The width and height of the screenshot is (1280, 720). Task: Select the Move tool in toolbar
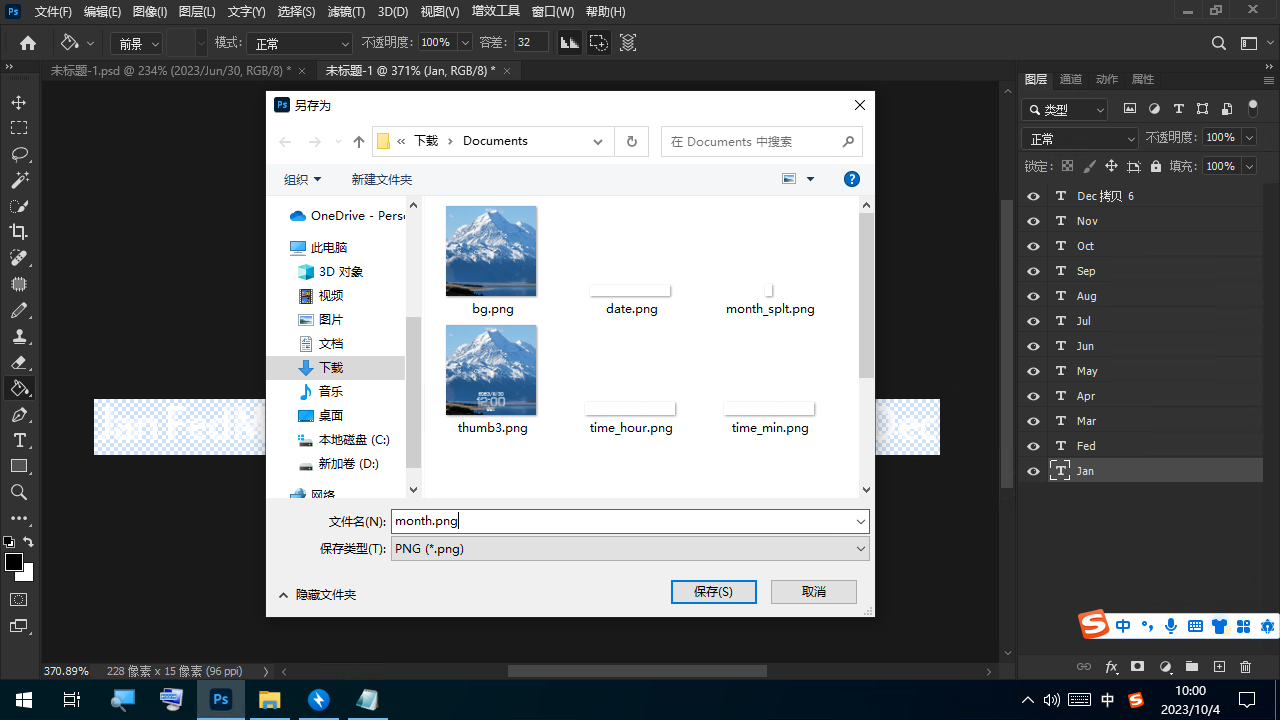(19, 103)
